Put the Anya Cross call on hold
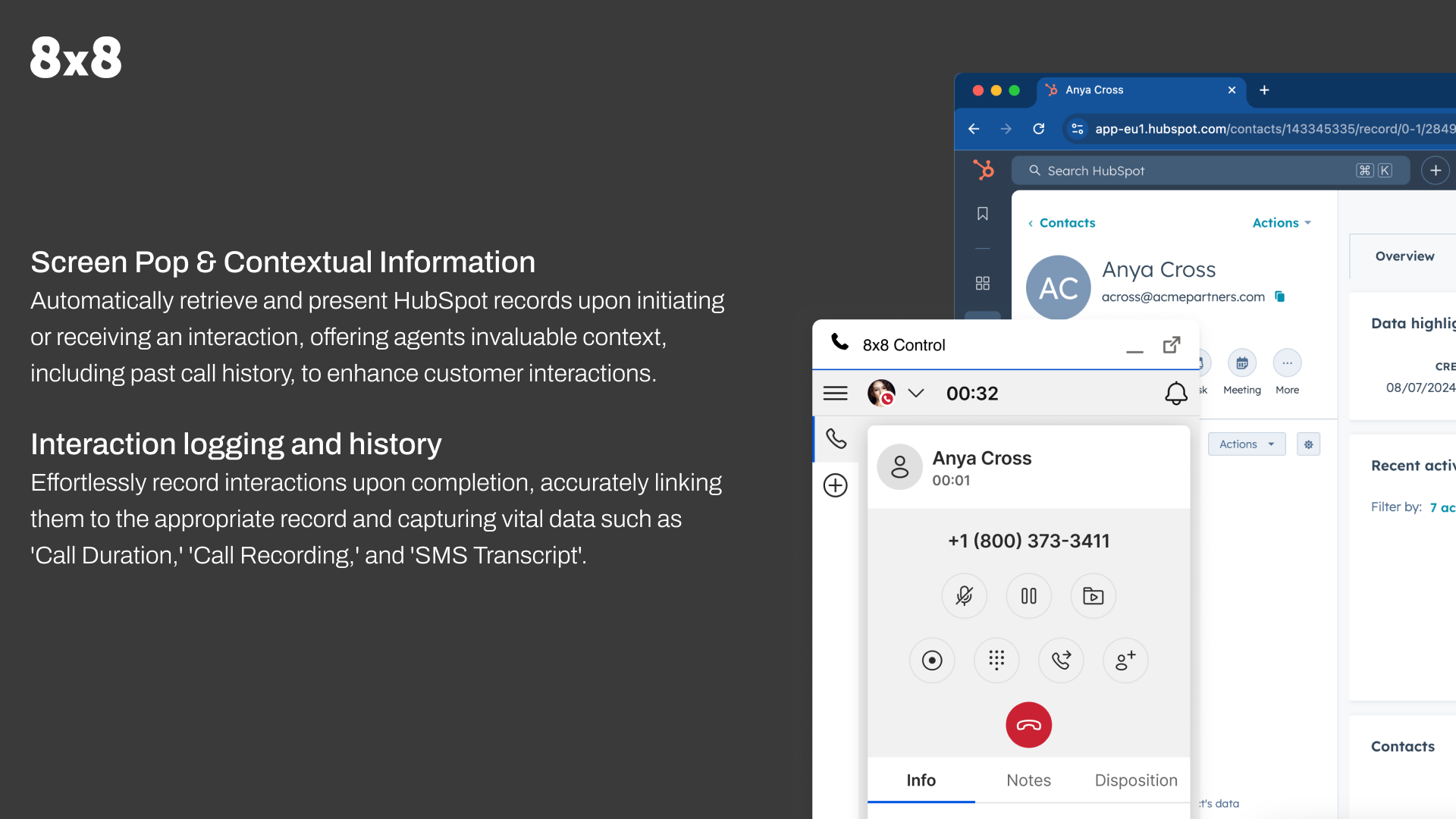This screenshot has width=1456, height=819. pos(1028,596)
